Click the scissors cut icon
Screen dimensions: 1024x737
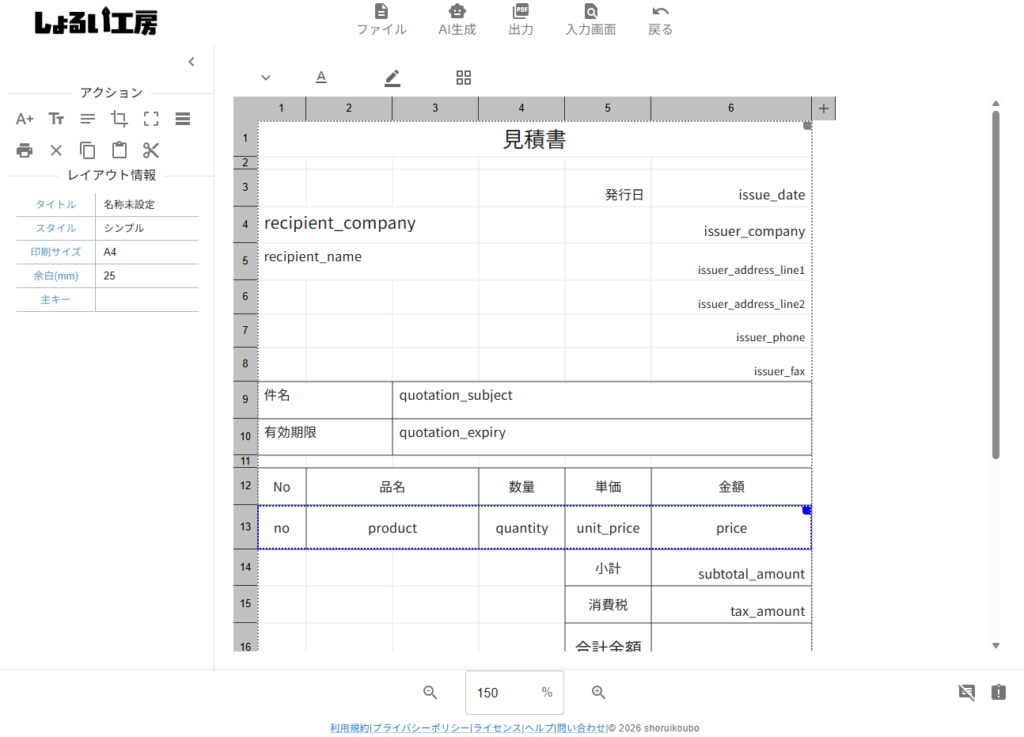(x=151, y=151)
